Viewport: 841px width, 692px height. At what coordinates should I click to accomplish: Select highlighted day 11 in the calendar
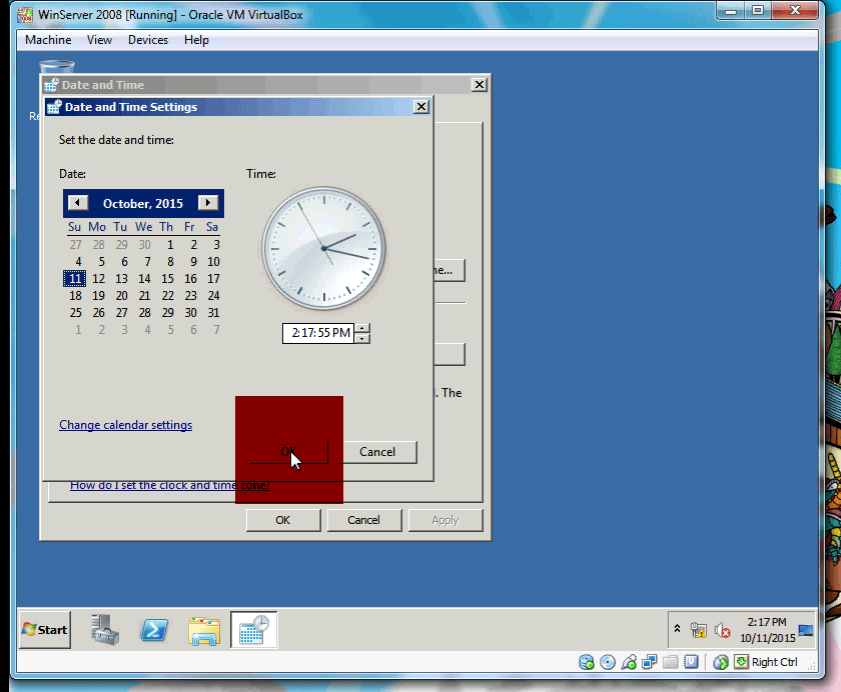[75, 279]
